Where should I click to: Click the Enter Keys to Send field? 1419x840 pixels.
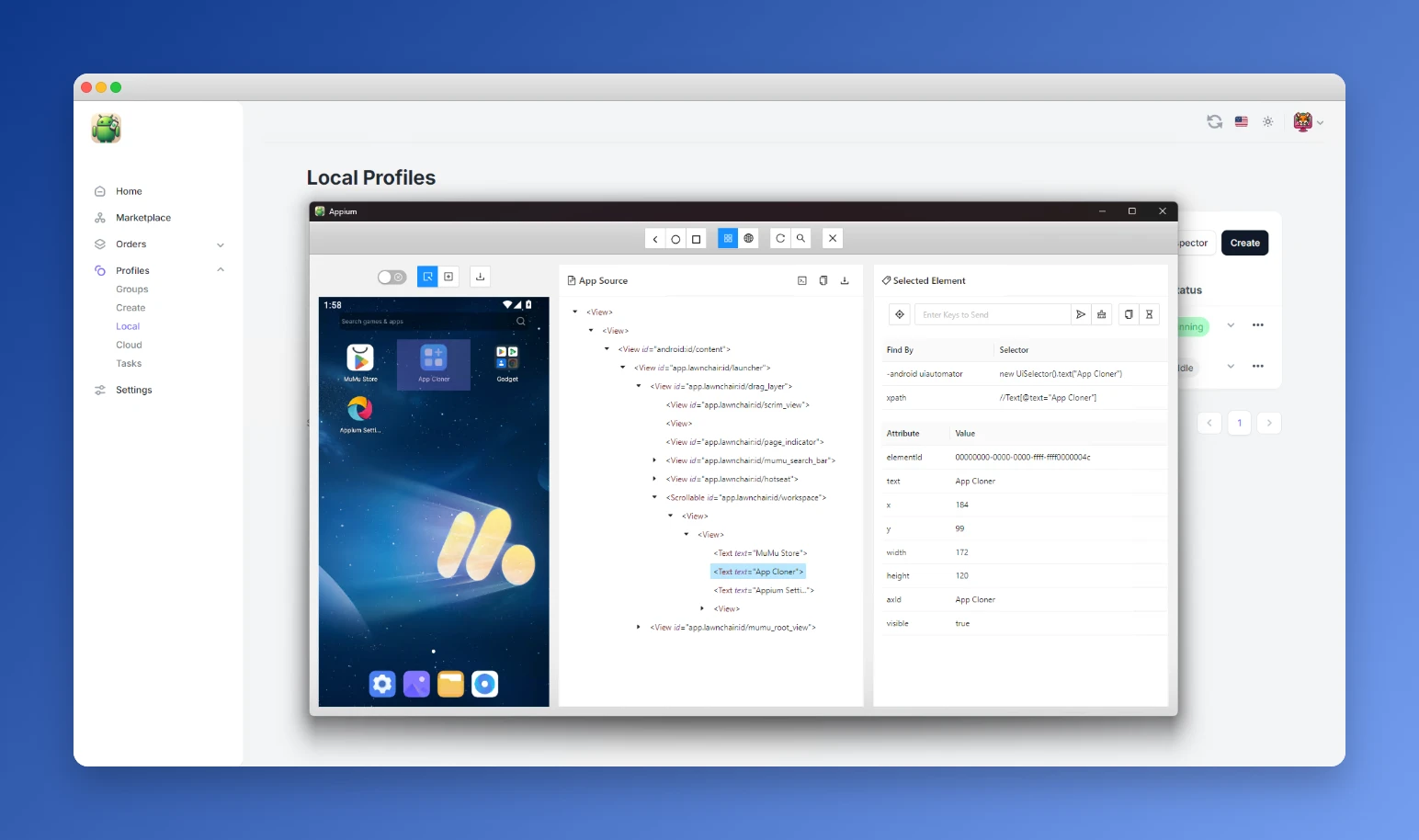point(993,313)
